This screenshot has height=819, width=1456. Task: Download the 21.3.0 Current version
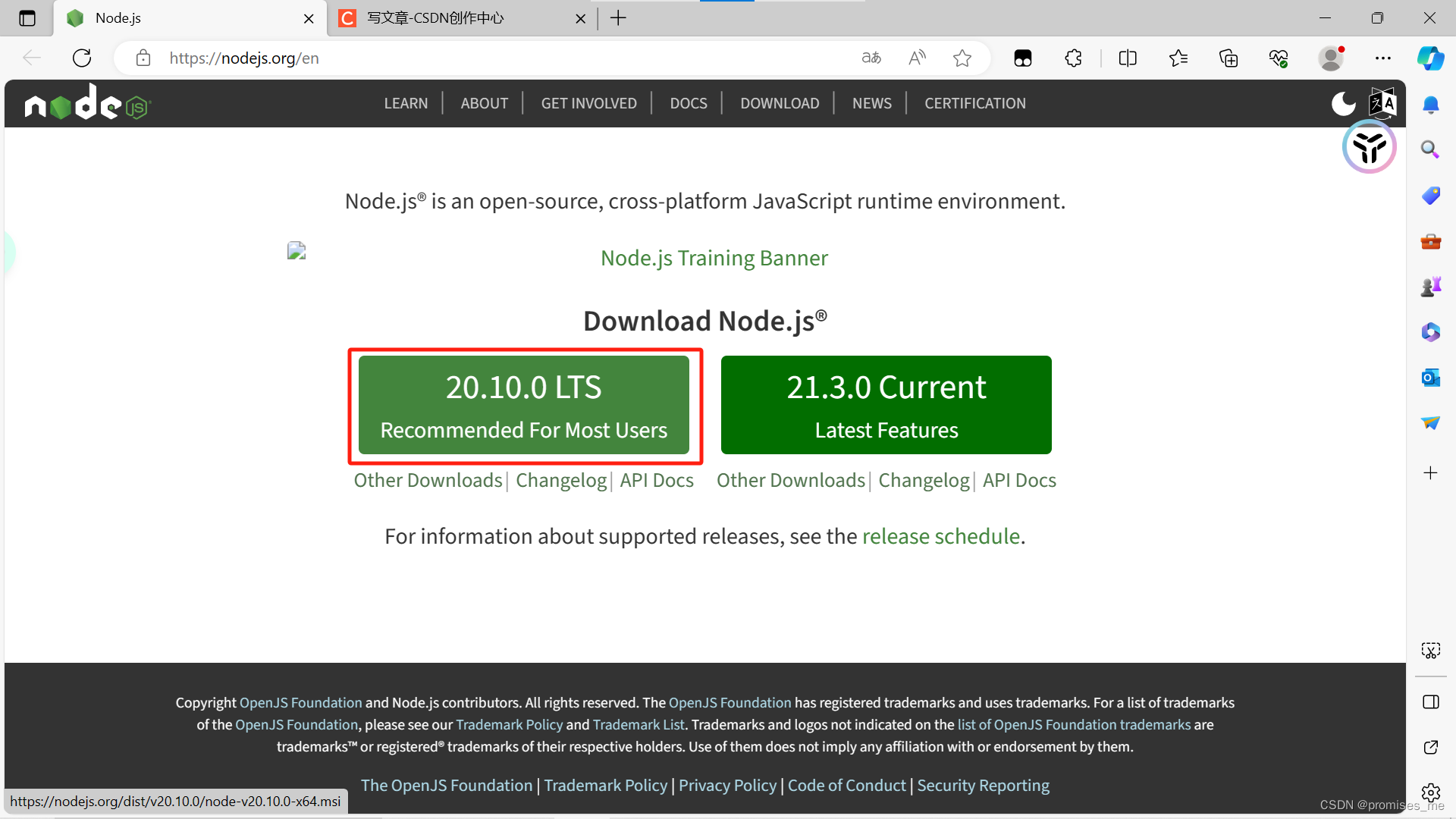(886, 405)
